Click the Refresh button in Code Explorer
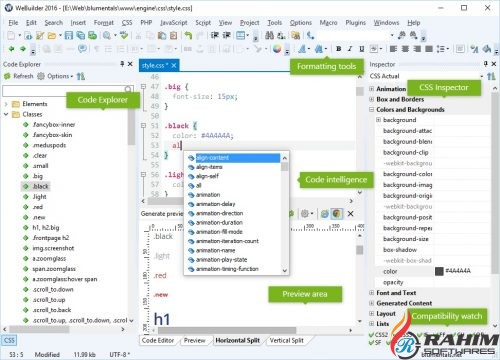Image resolution: width=500 pixels, height=360 pixels. click(19, 76)
